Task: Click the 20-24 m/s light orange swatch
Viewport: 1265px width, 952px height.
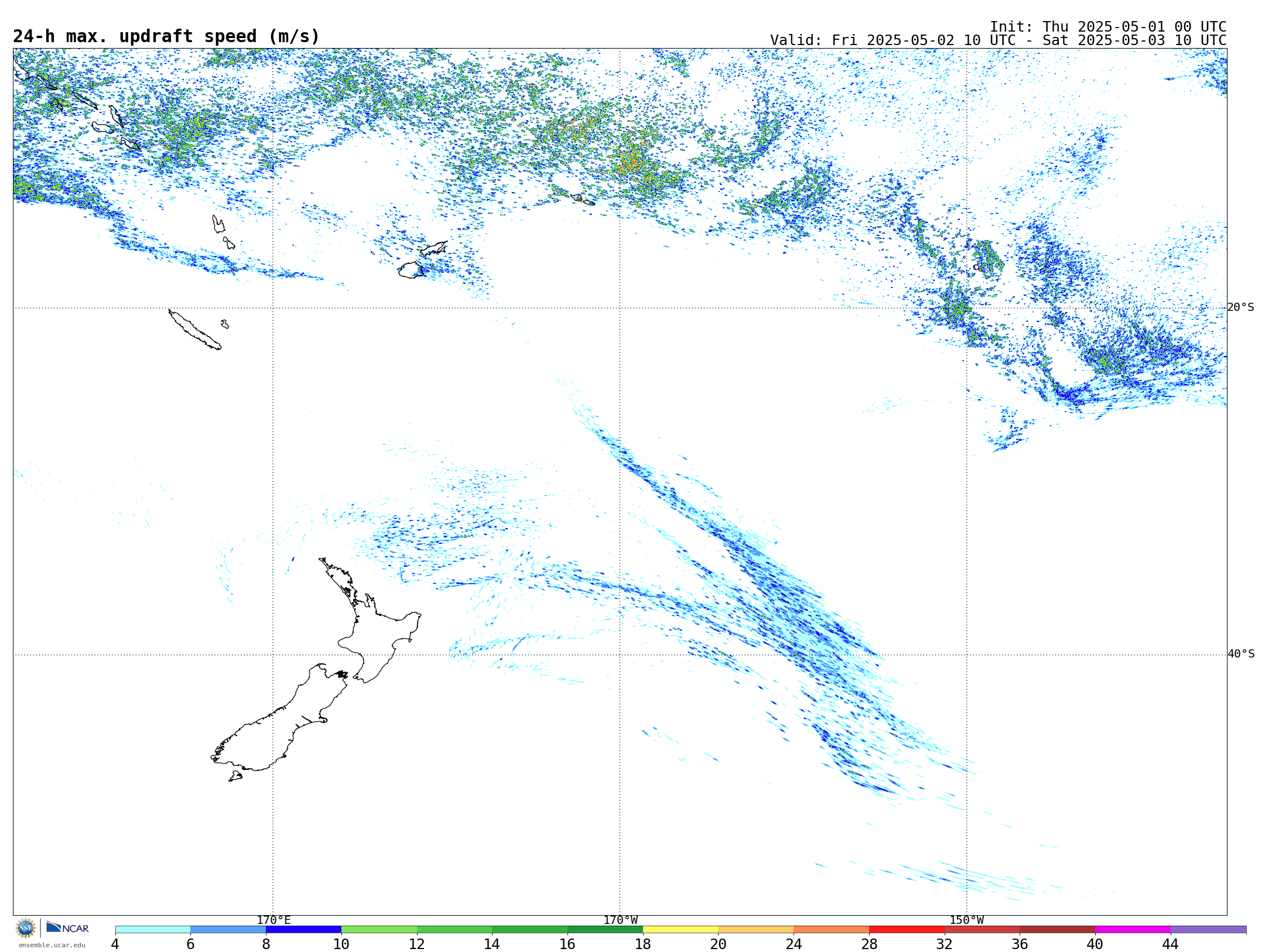Action: pos(756,930)
